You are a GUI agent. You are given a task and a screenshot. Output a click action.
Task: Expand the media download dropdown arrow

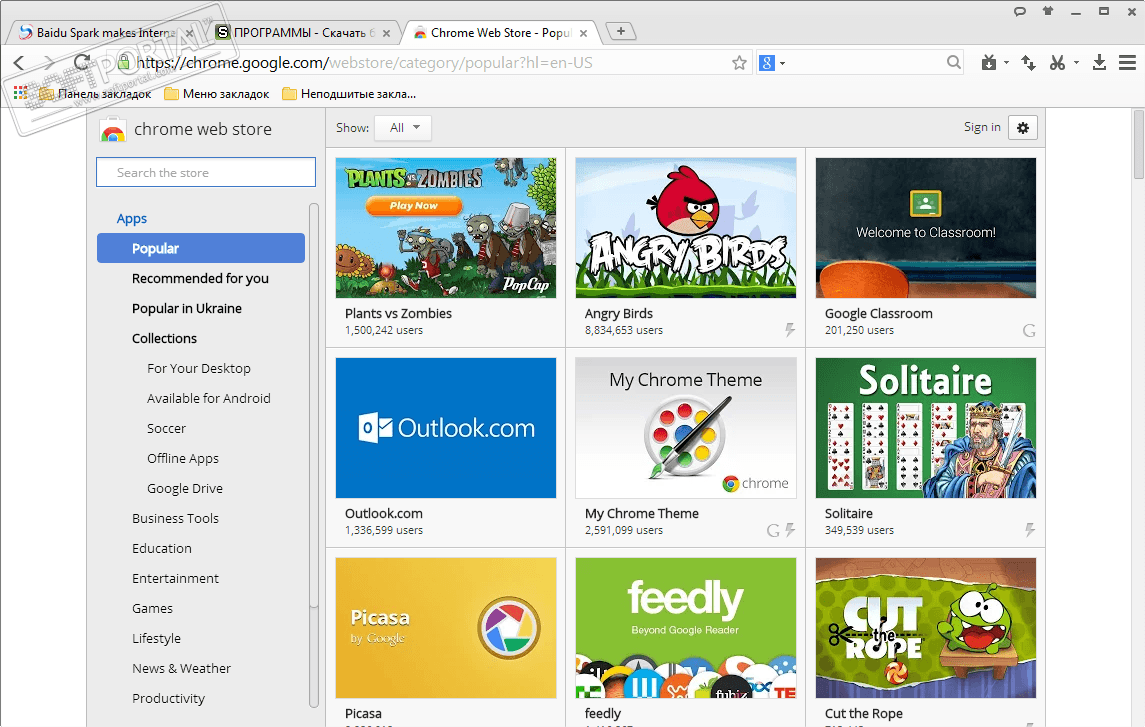[1006, 63]
